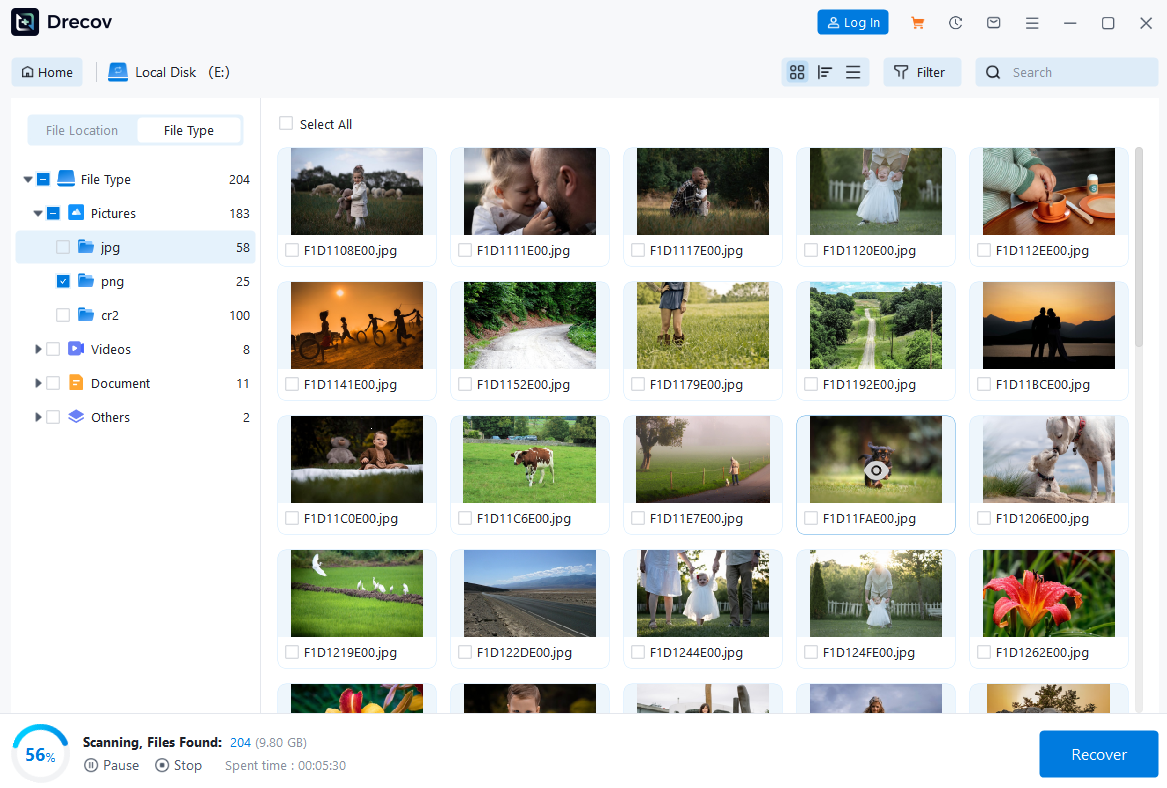This screenshot has width=1167, height=788.
Task: Switch to simple list view
Action: (x=853, y=72)
